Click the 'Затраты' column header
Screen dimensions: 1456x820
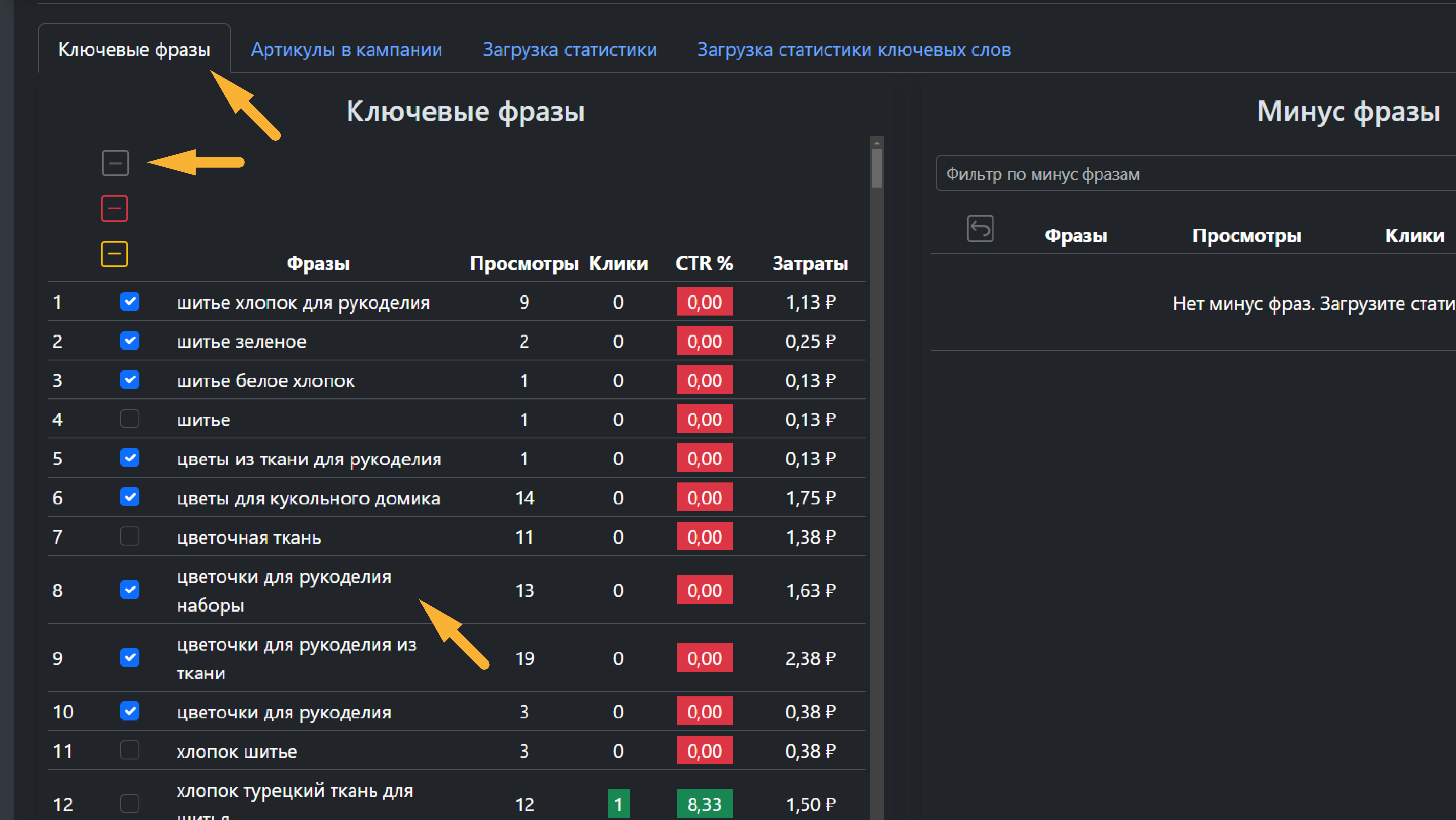click(x=810, y=263)
